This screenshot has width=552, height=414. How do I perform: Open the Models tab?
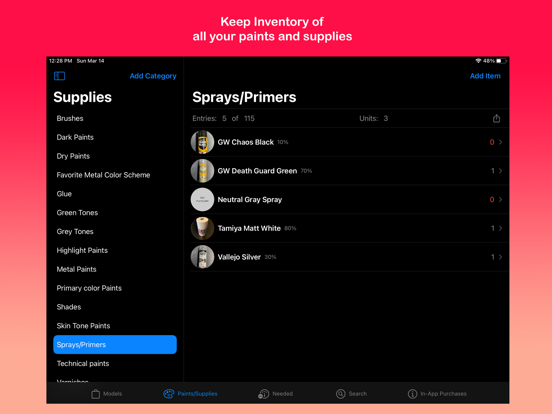[106, 394]
